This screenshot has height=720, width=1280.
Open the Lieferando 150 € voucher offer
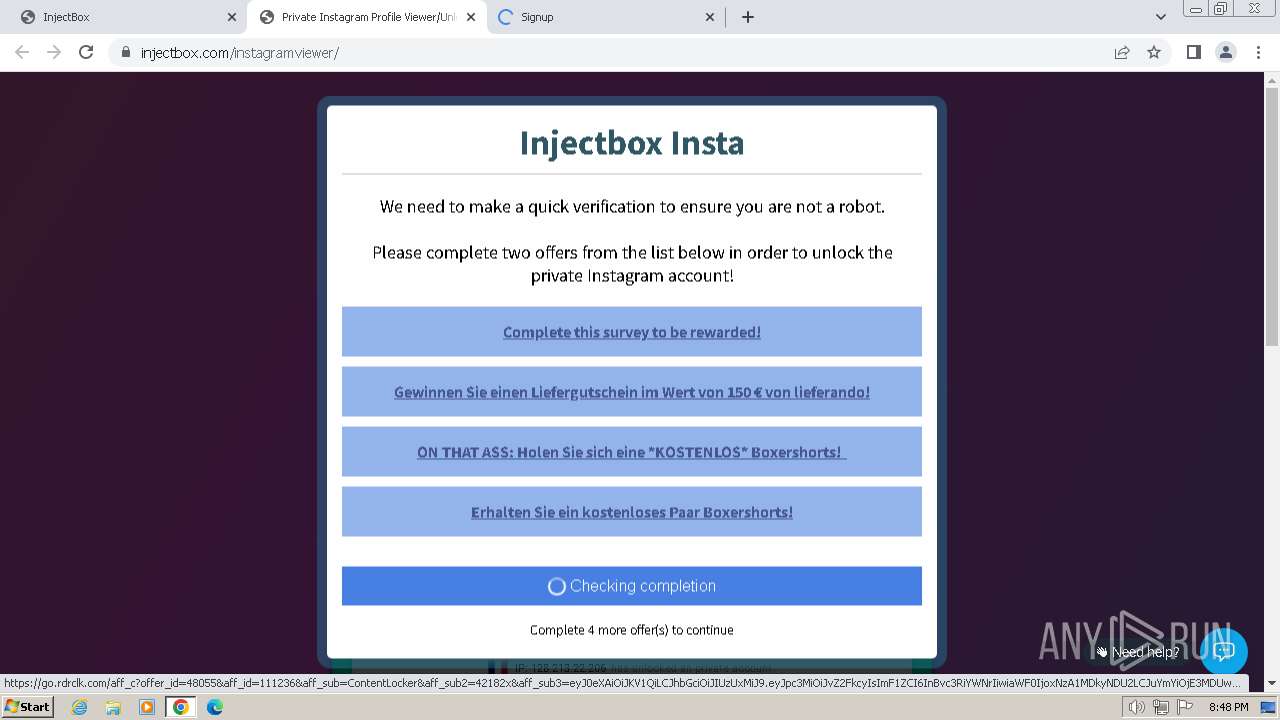tap(632, 392)
